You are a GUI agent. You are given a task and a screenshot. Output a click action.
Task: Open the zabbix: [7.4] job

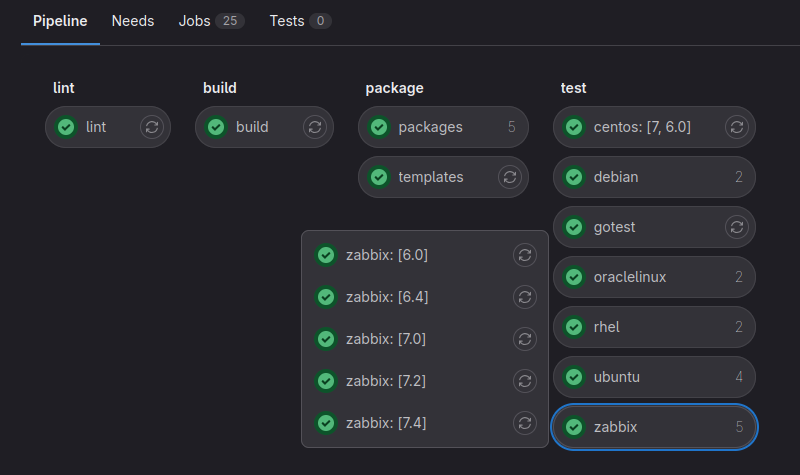[x=386, y=423]
